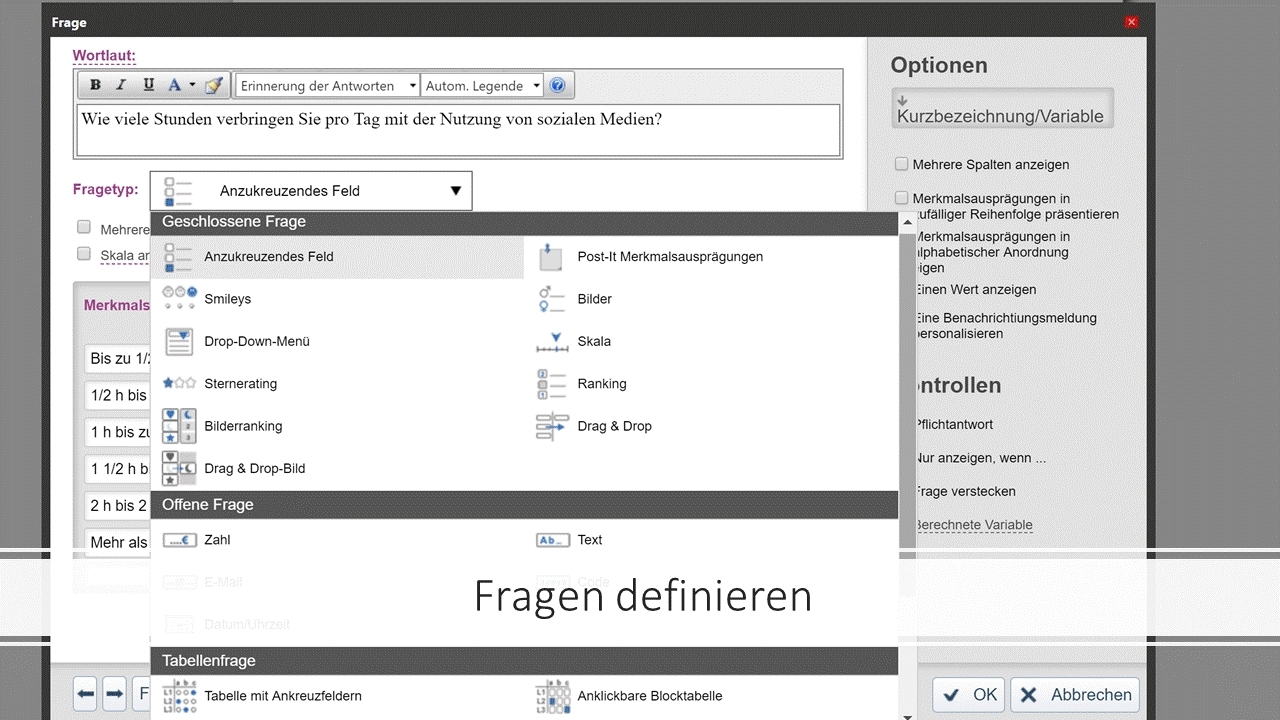Go to the previous question with left arrow

[85, 694]
